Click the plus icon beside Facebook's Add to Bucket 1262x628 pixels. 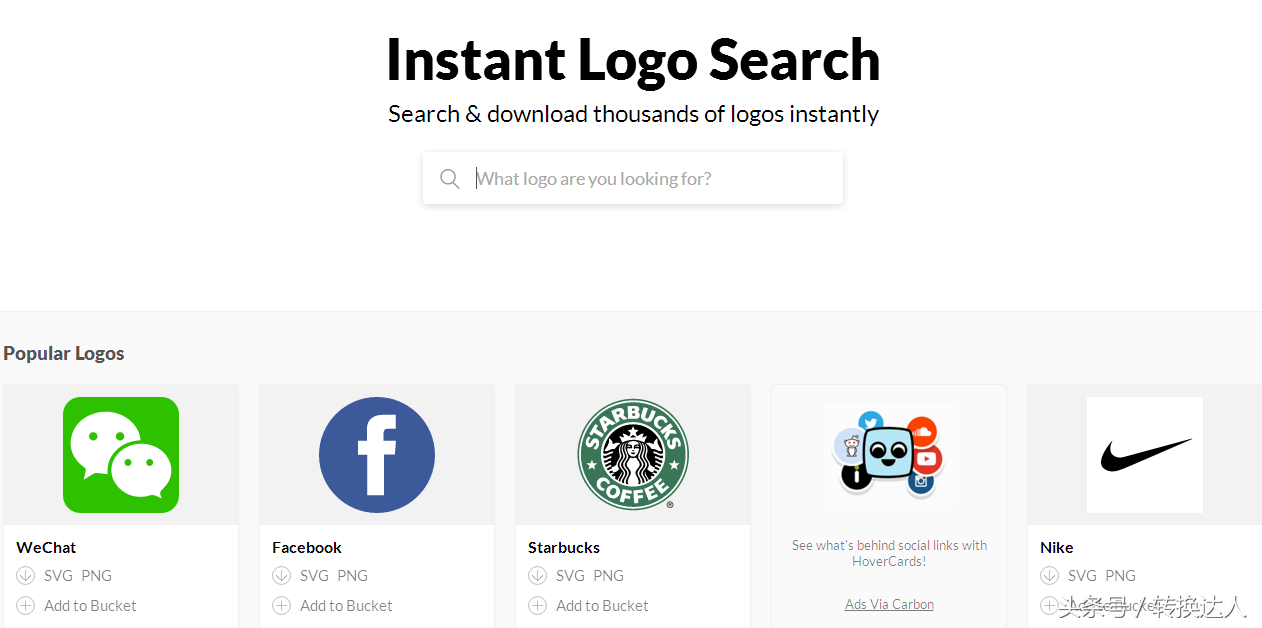point(282,605)
